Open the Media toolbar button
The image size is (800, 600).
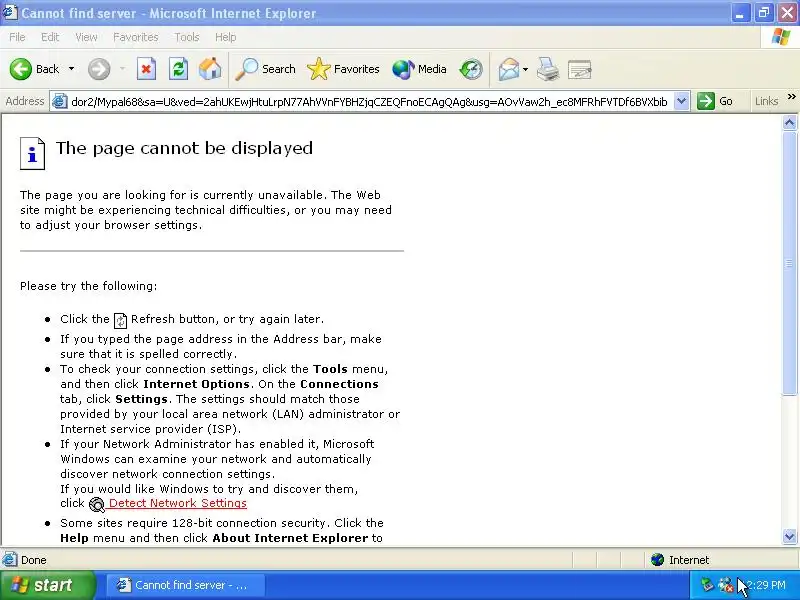(419, 69)
